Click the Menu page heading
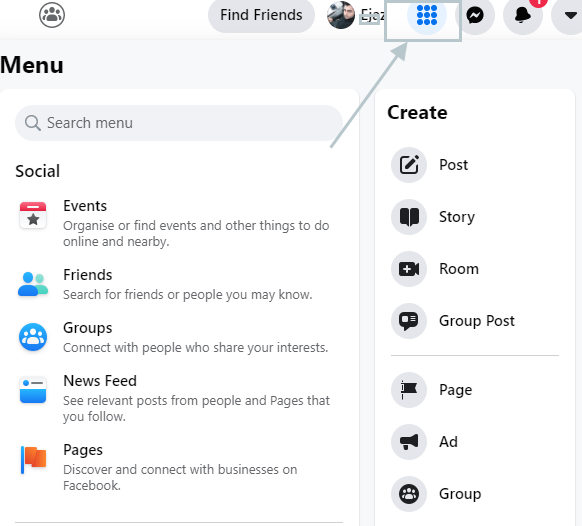Image resolution: width=582 pixels, height=526 pixels. tap(32, 65)
